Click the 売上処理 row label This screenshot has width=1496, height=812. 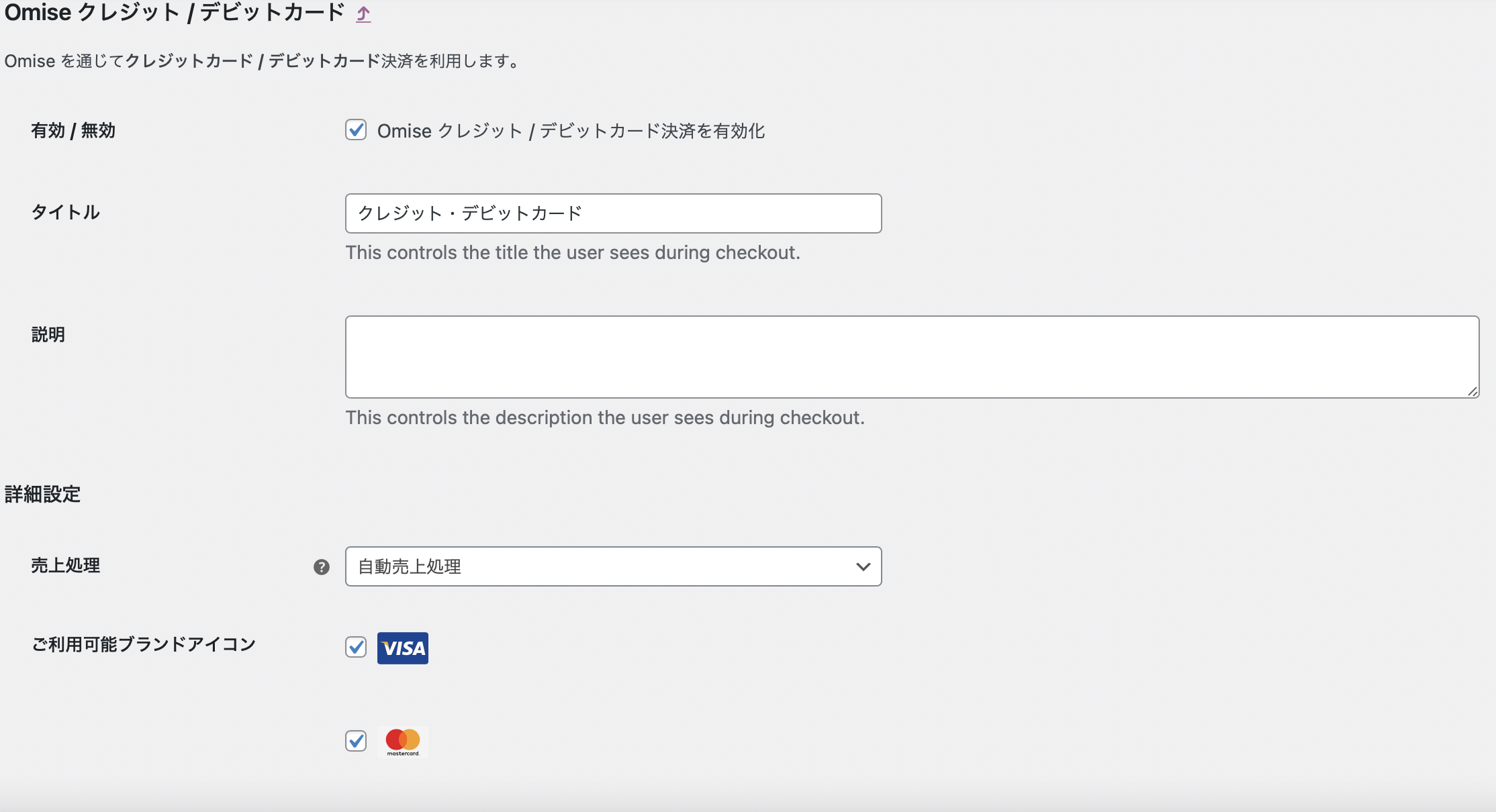click(x=66, y=566)
